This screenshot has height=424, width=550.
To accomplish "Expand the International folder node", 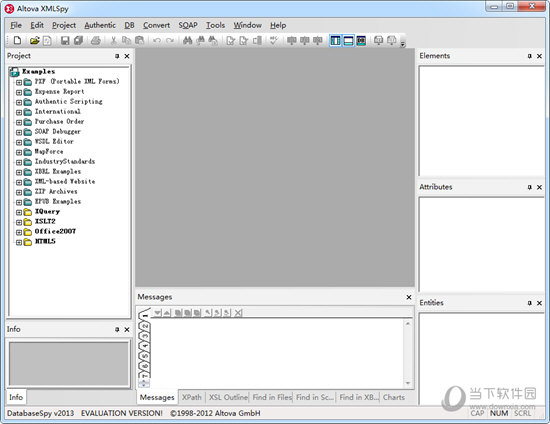I will [19, 112].
